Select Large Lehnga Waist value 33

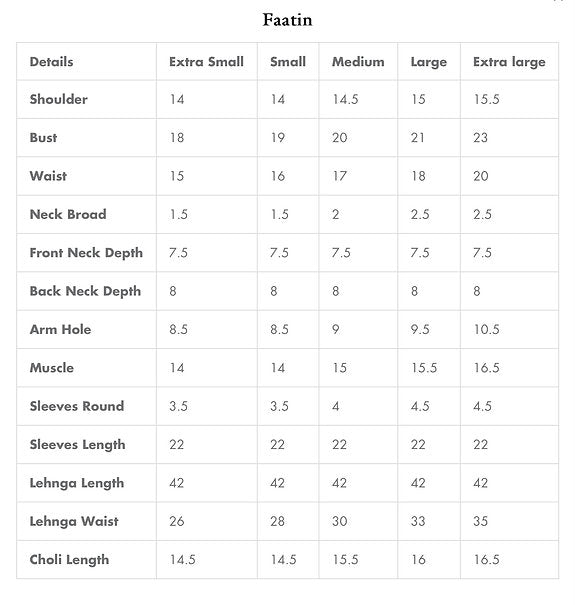418,521
